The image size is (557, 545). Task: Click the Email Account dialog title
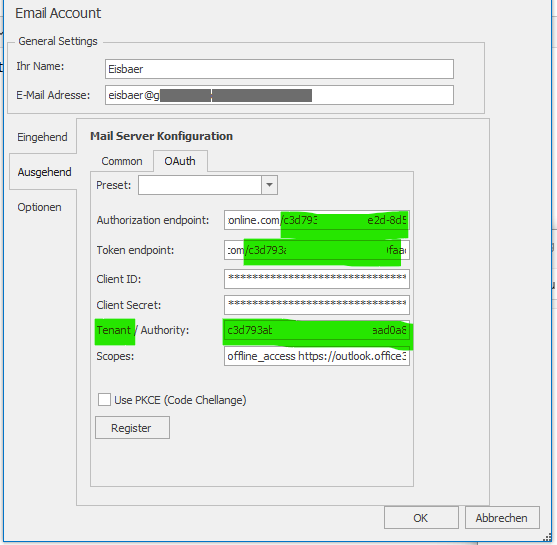58,14
